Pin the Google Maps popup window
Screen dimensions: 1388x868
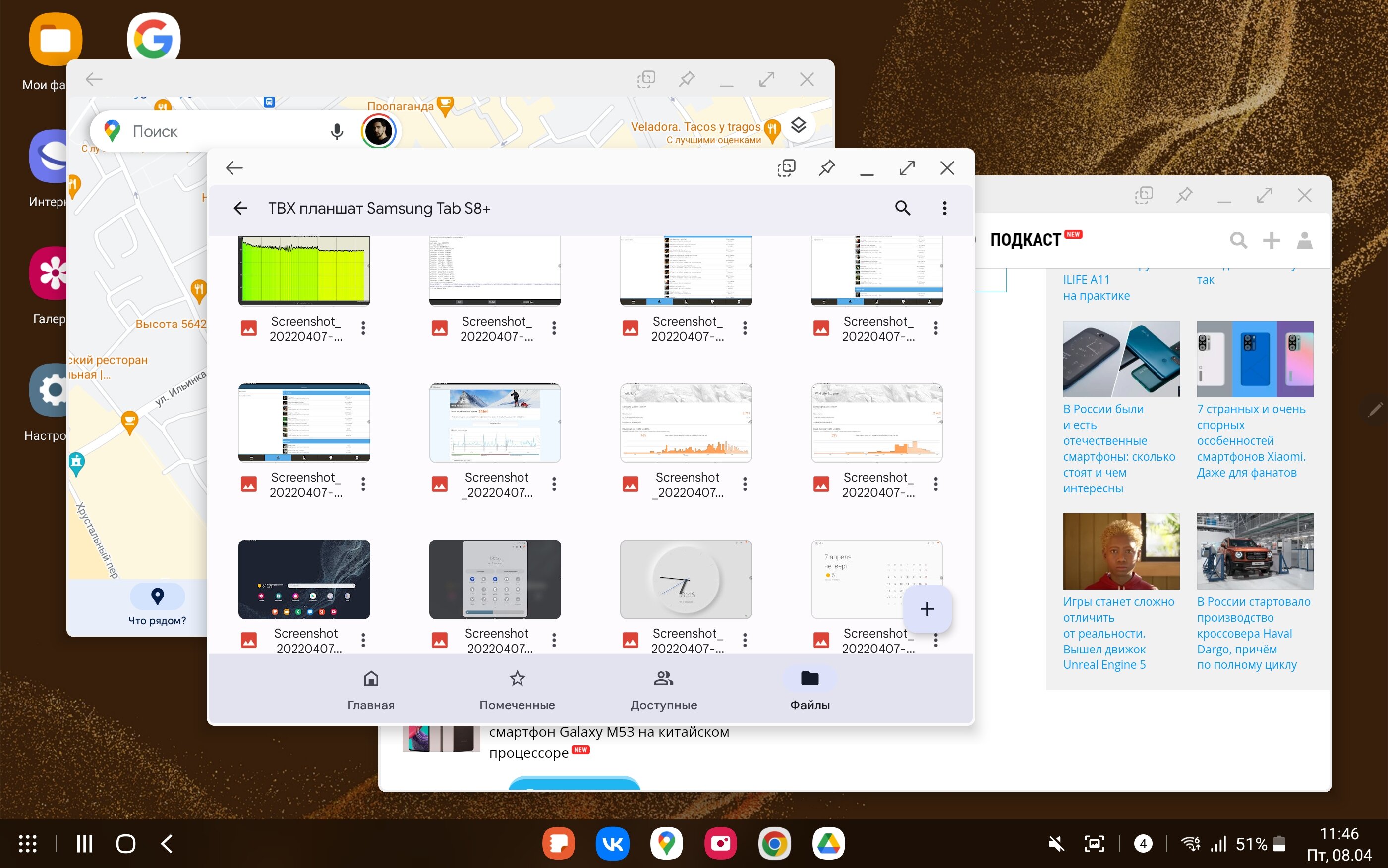click(686, 79)
